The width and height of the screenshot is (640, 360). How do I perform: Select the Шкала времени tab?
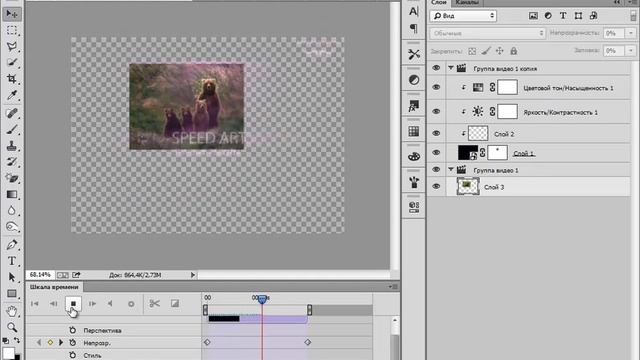(54, 287)
